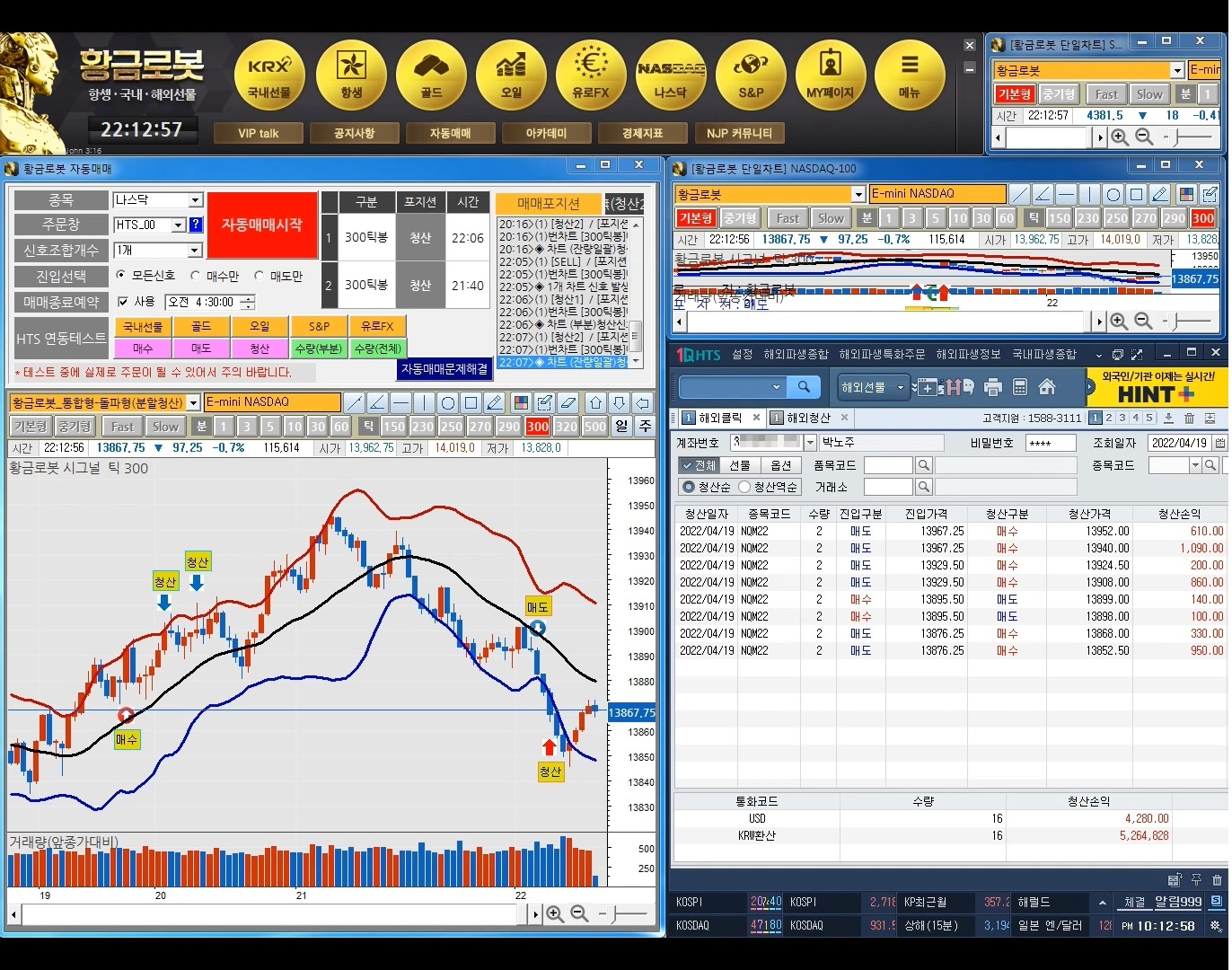Open the S&P round icon
Screen dimensions: 1232x970
751,76
